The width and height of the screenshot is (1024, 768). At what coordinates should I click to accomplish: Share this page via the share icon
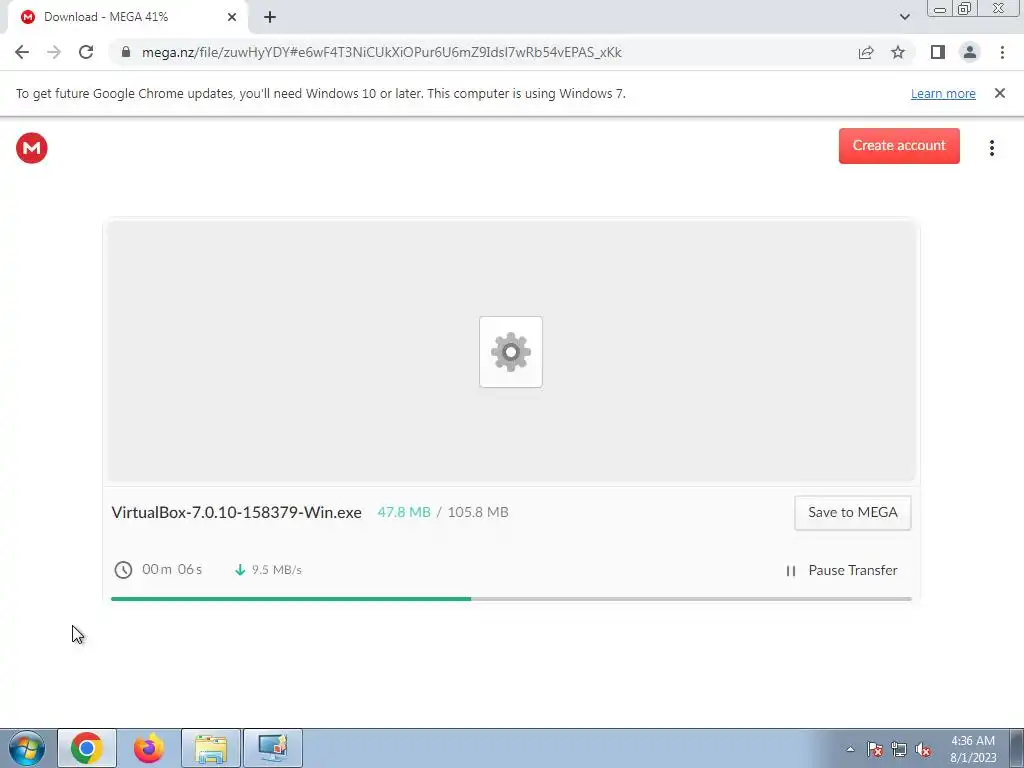(866, 52)
